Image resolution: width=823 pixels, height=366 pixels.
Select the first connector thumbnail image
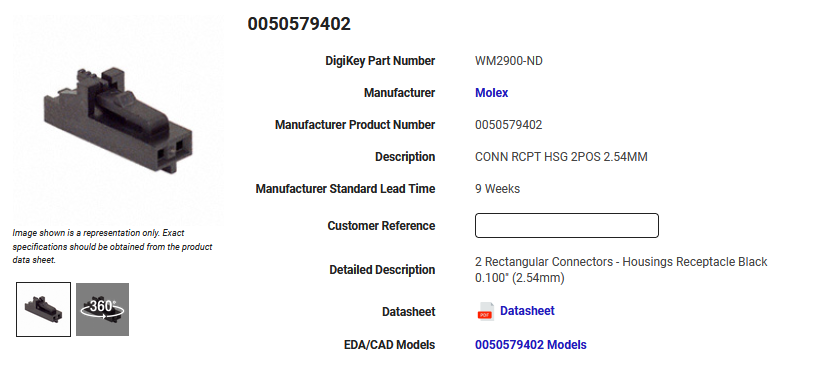pyautogui.click(x=44, y=309)
